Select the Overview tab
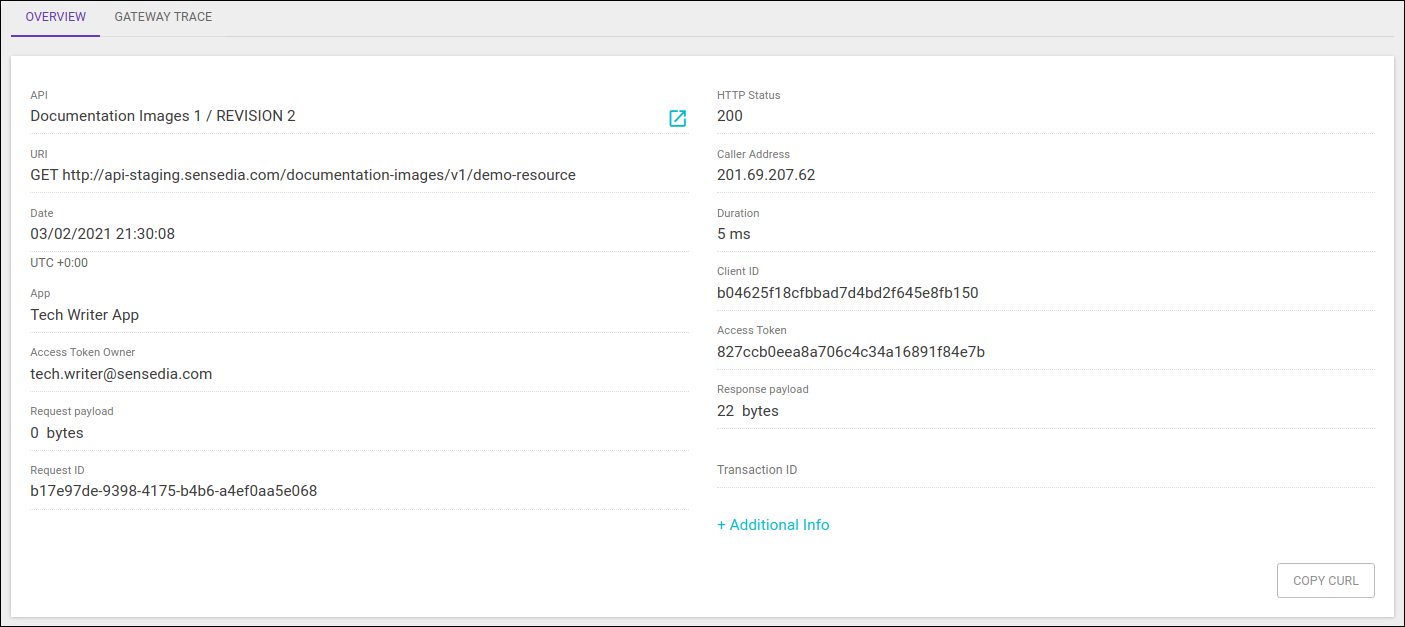Image resolution: width=1405 pixels, height=627 pixels. pyautogui.click(x=55, y=16)
